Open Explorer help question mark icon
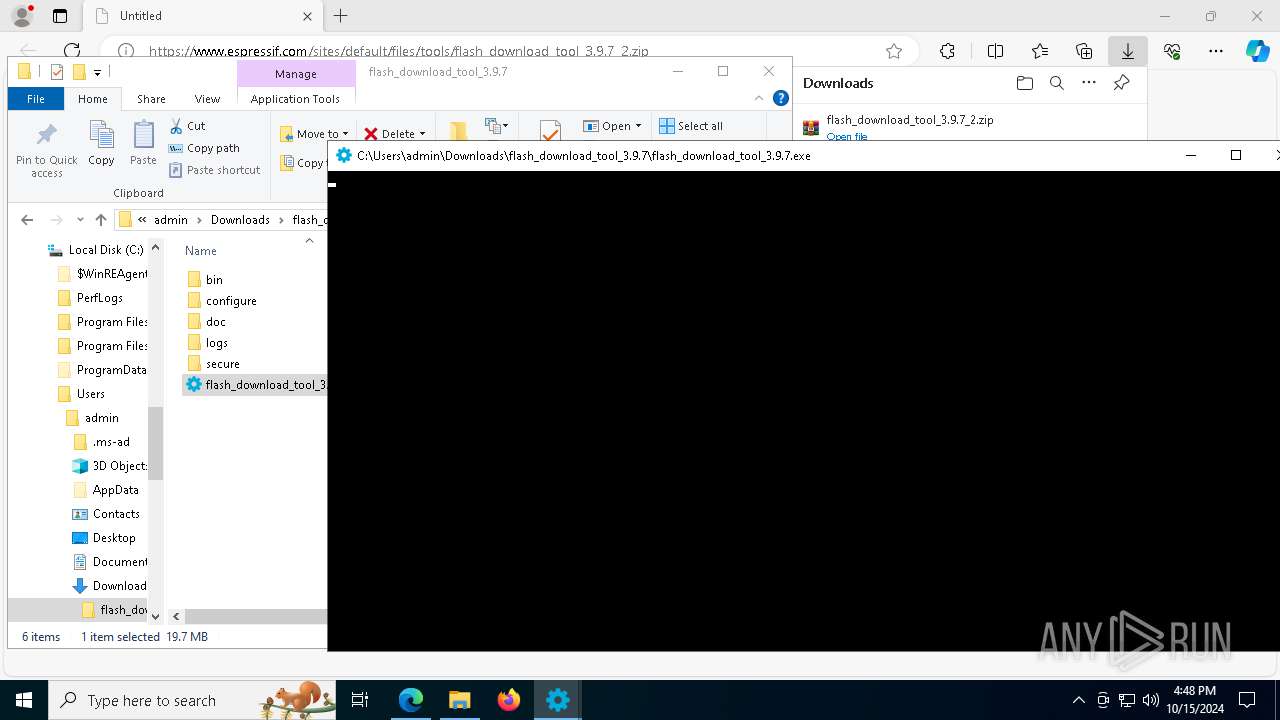This screenshot has width=1280, height=720. [781, 98]
